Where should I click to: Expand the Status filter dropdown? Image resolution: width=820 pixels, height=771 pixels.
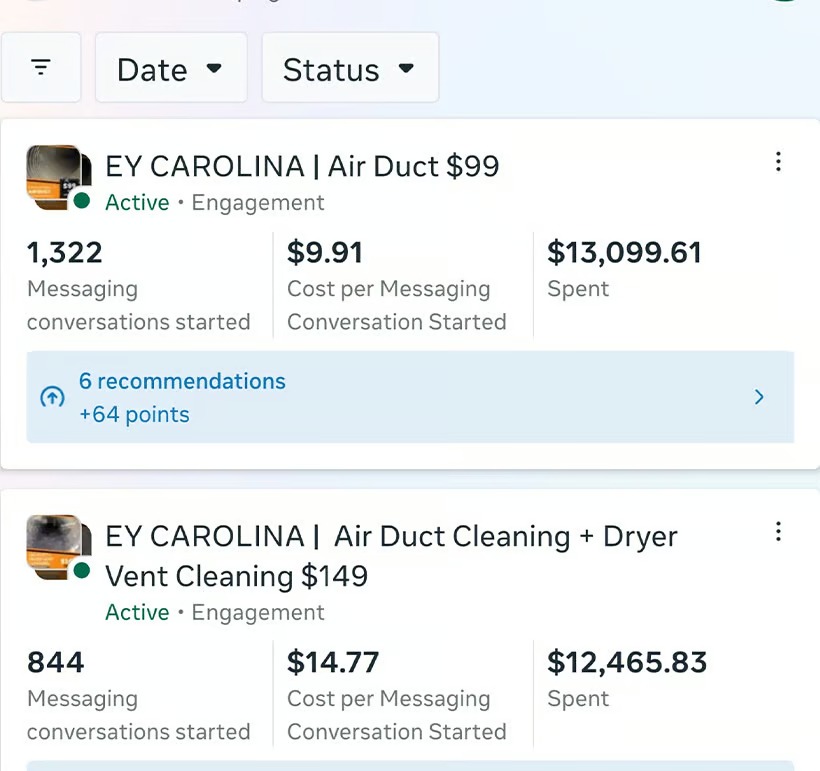(349, 69)
